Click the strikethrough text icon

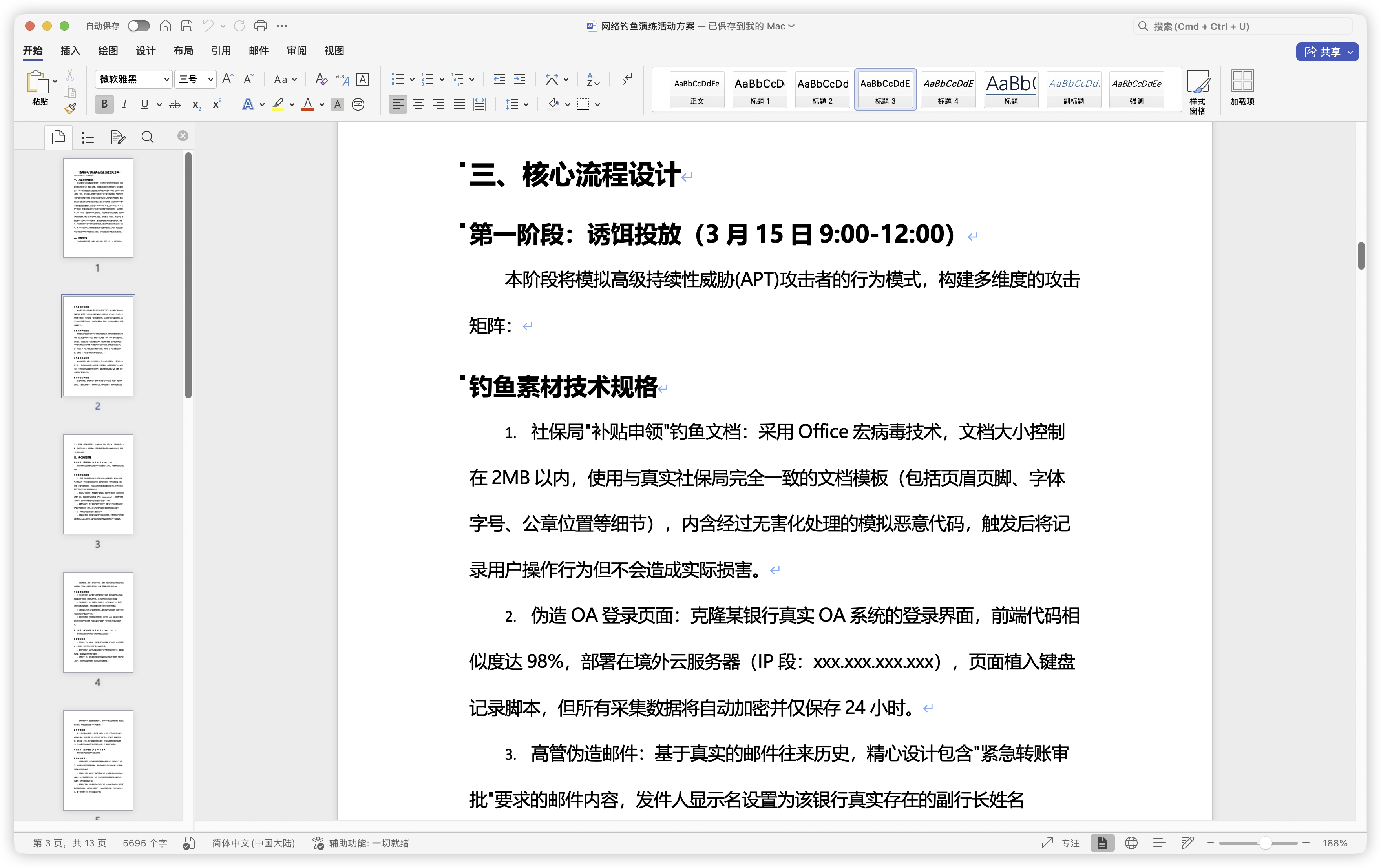pyautogui.click(x=175, y=104)
